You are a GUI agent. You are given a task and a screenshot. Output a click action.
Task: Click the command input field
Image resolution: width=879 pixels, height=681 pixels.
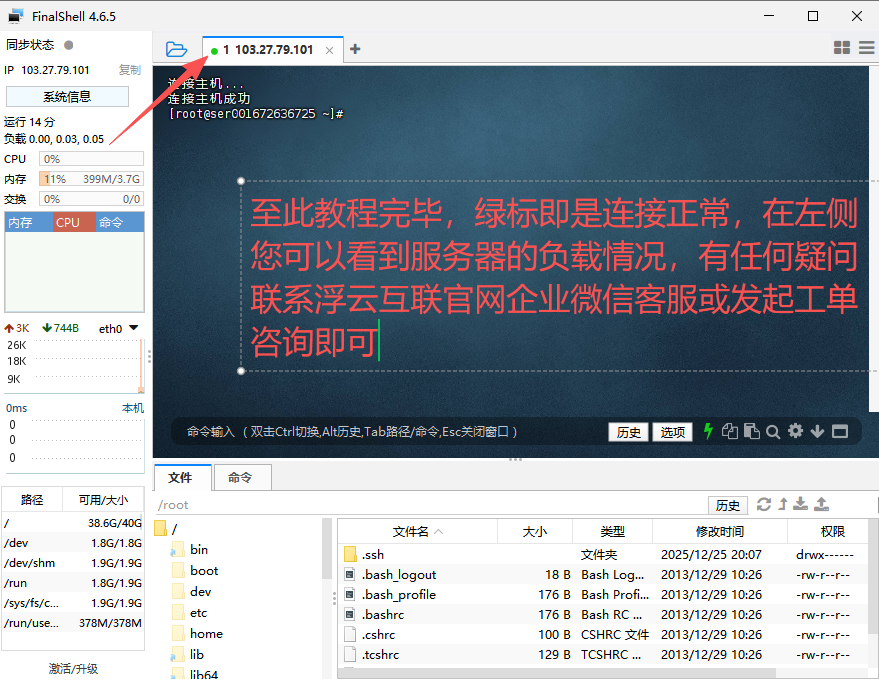coord(390,432)
